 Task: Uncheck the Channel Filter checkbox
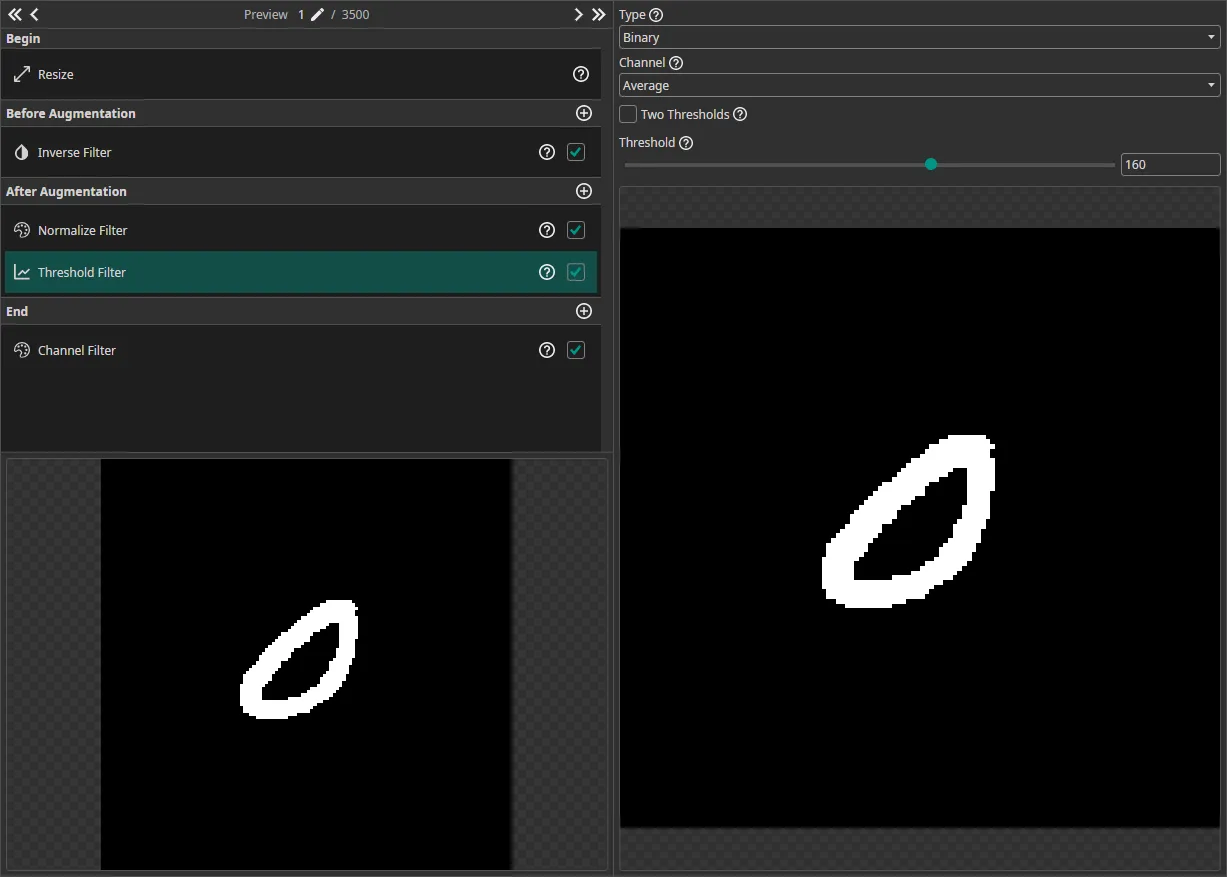coord(576,350)
